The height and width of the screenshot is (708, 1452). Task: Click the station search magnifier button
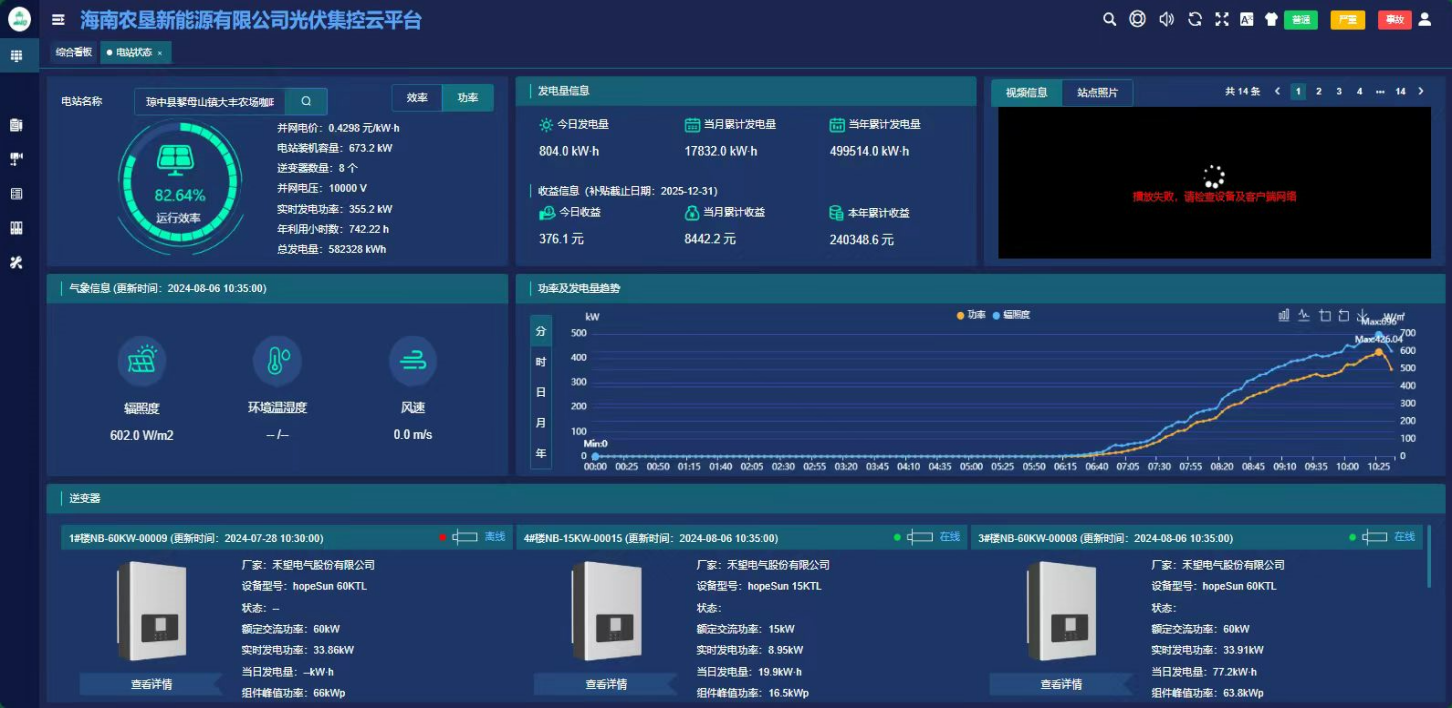[306, 101]
